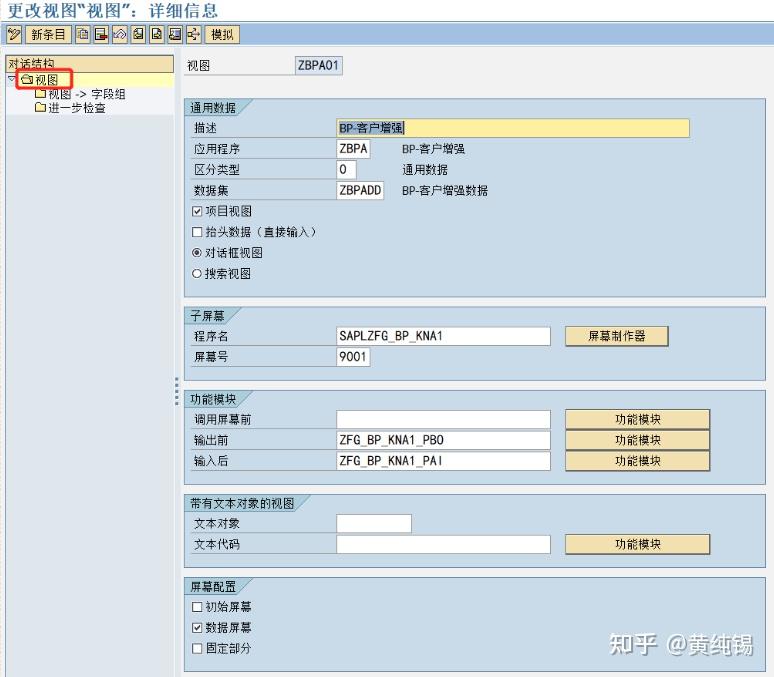Click the empty 调用屏幕前 input field
The image size is (774, 677).
(443, 420)
